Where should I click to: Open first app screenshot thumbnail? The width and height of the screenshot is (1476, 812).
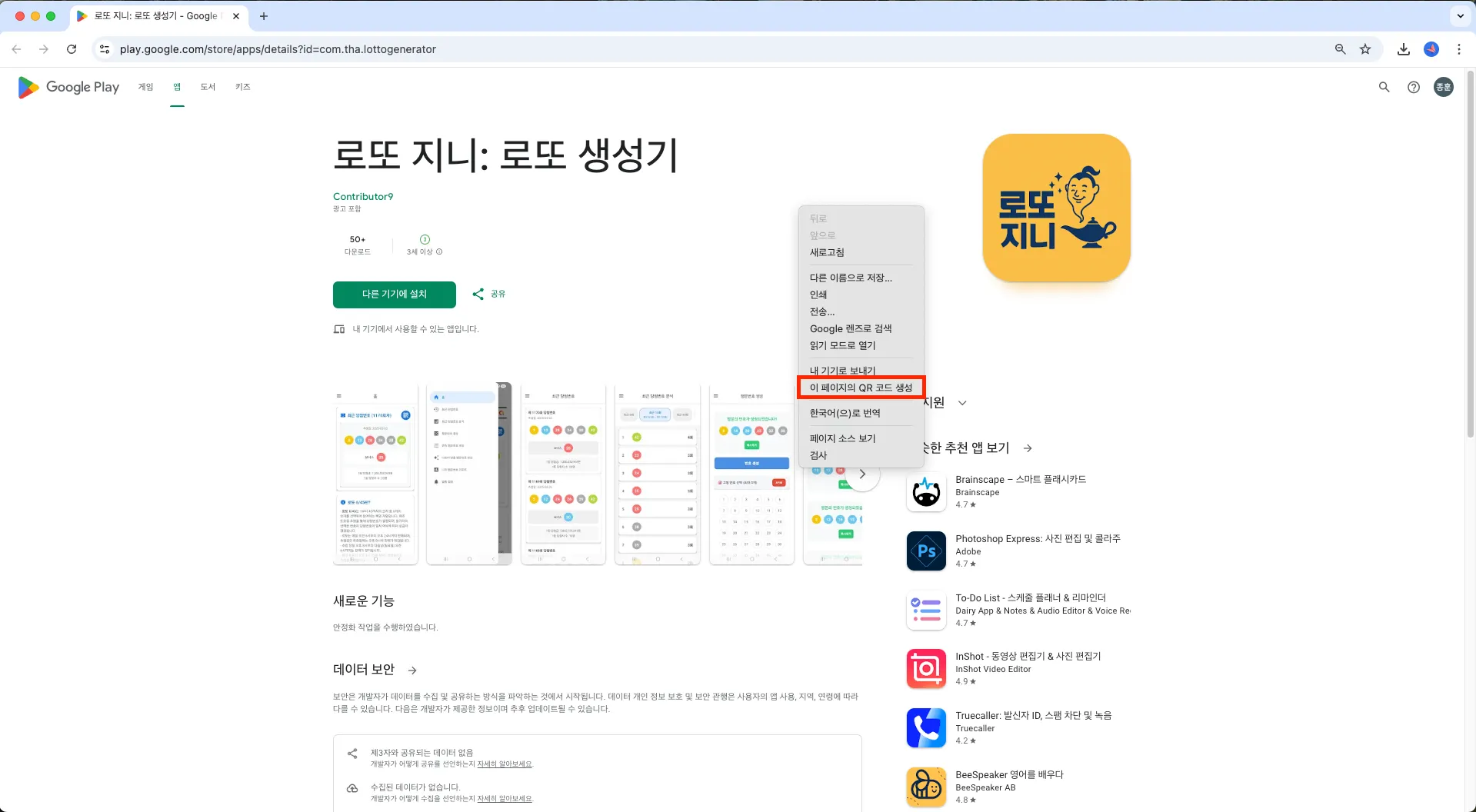(375, 474)
